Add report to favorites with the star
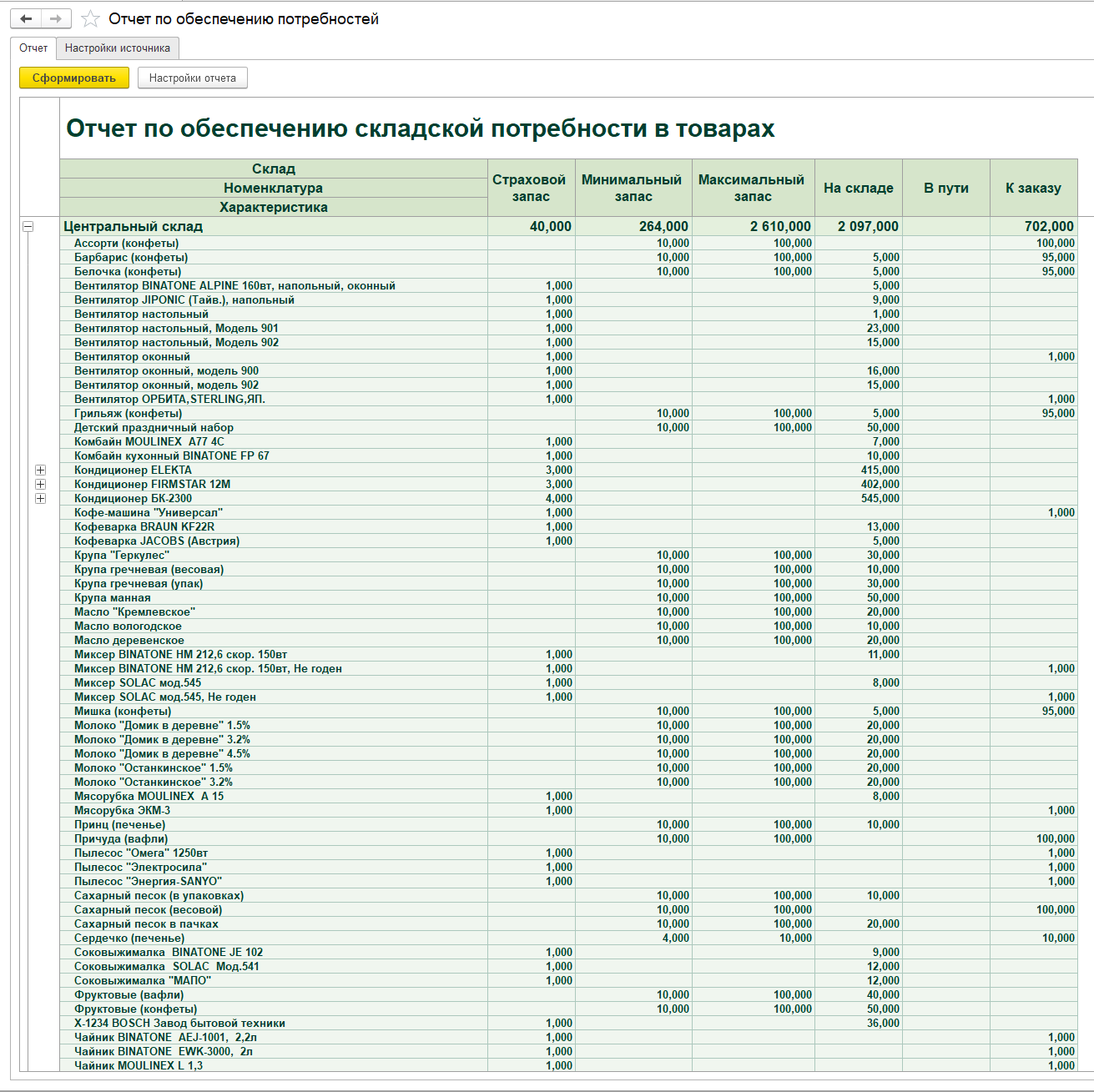This screenshot has width=1094, height=1092. [x=90, y=19]
